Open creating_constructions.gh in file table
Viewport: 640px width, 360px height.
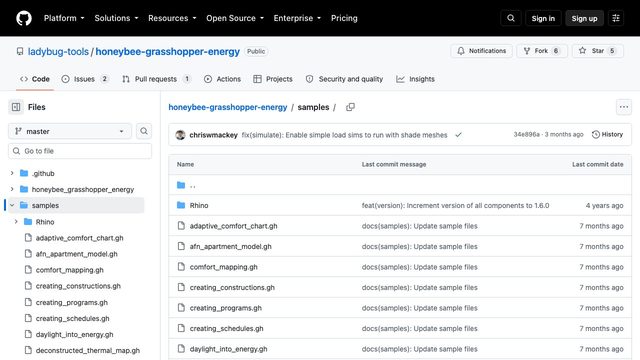click(232, 287)
